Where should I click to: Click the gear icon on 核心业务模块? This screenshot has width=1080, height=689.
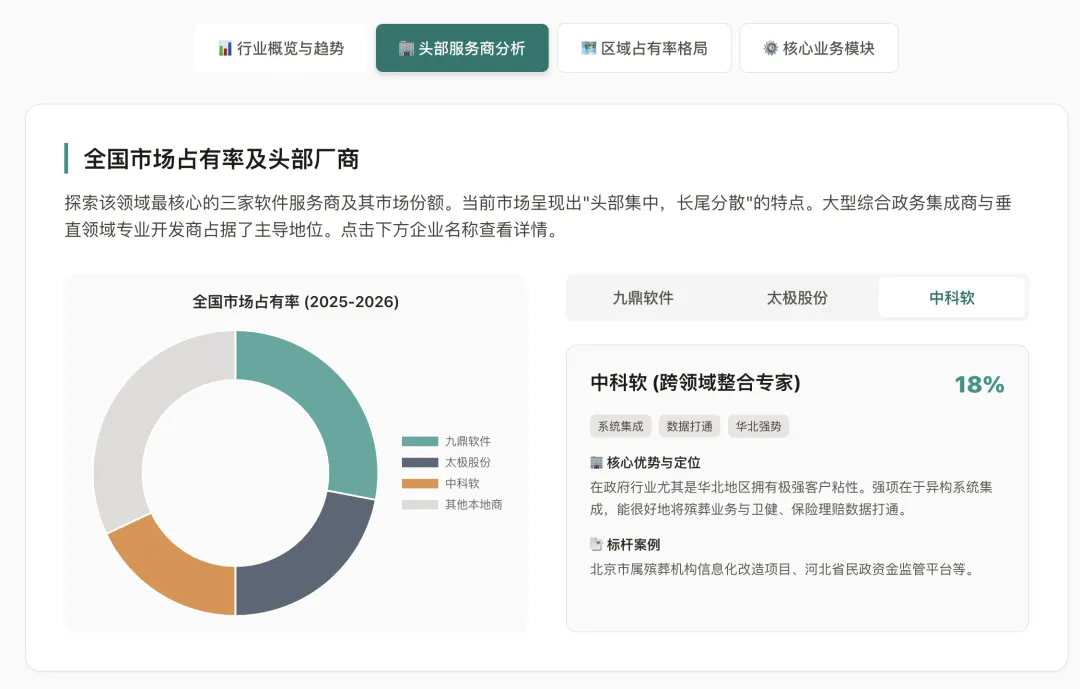tap(771, 48)
